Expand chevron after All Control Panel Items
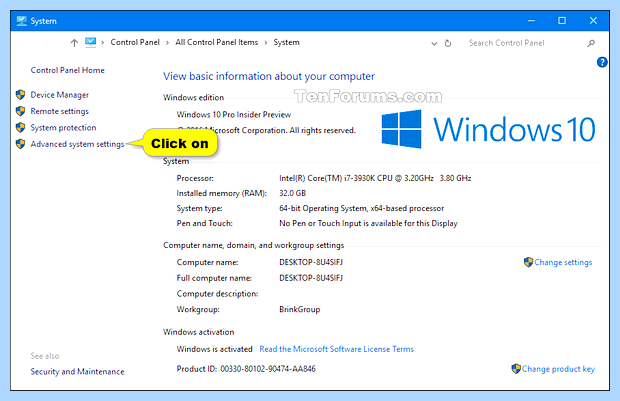Screen dimensions: 620x401 tap(266, 43)
